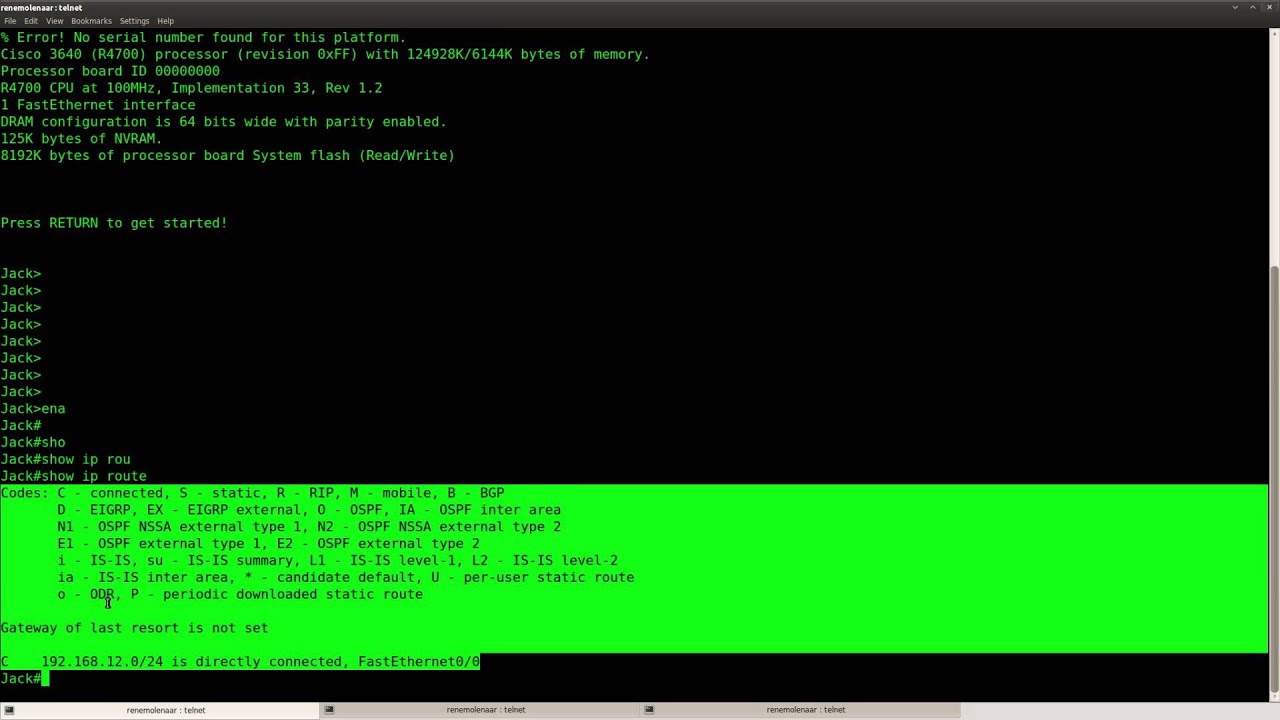Click the final 'Jack#' prompt with cursor
1280x720 pixels.
(24, 679)
